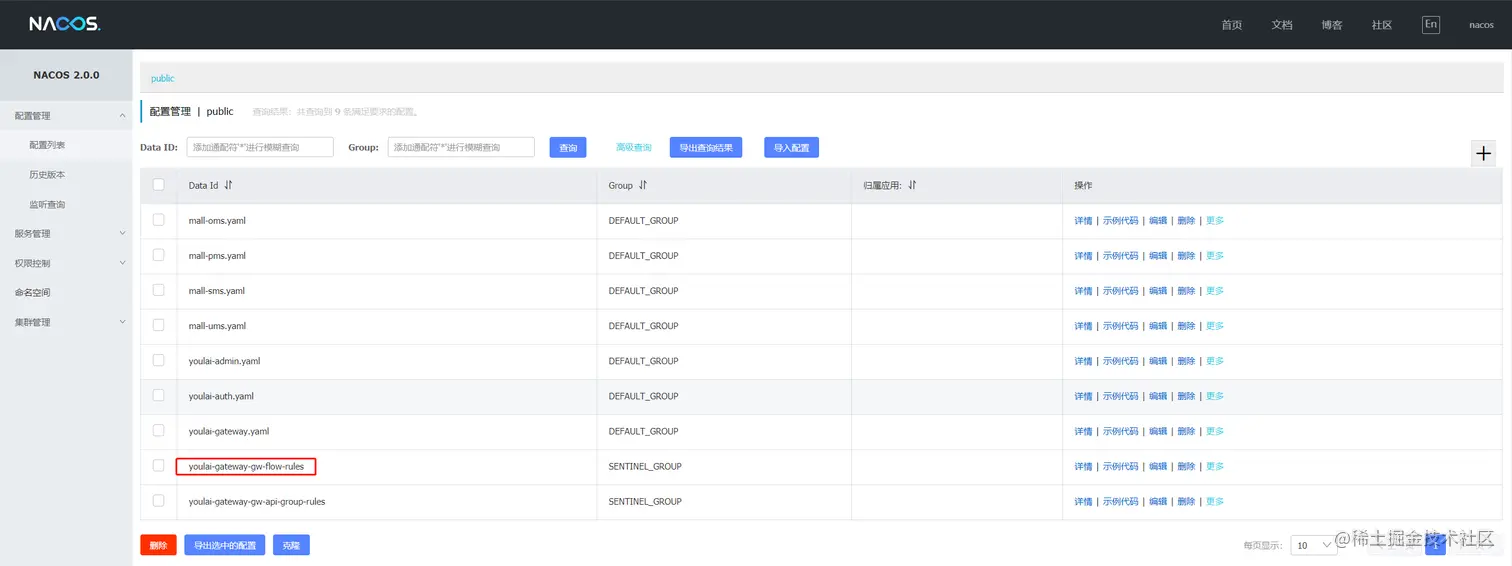Check the box for mall-ums.yaml
This screenshot has width=1512, height=566.
click(x=158, y=325)
